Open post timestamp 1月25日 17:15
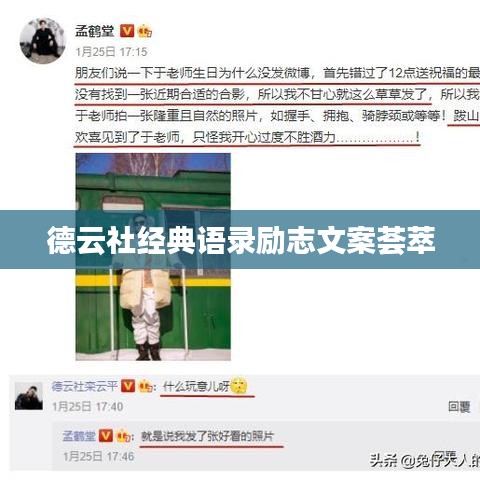 111,52
